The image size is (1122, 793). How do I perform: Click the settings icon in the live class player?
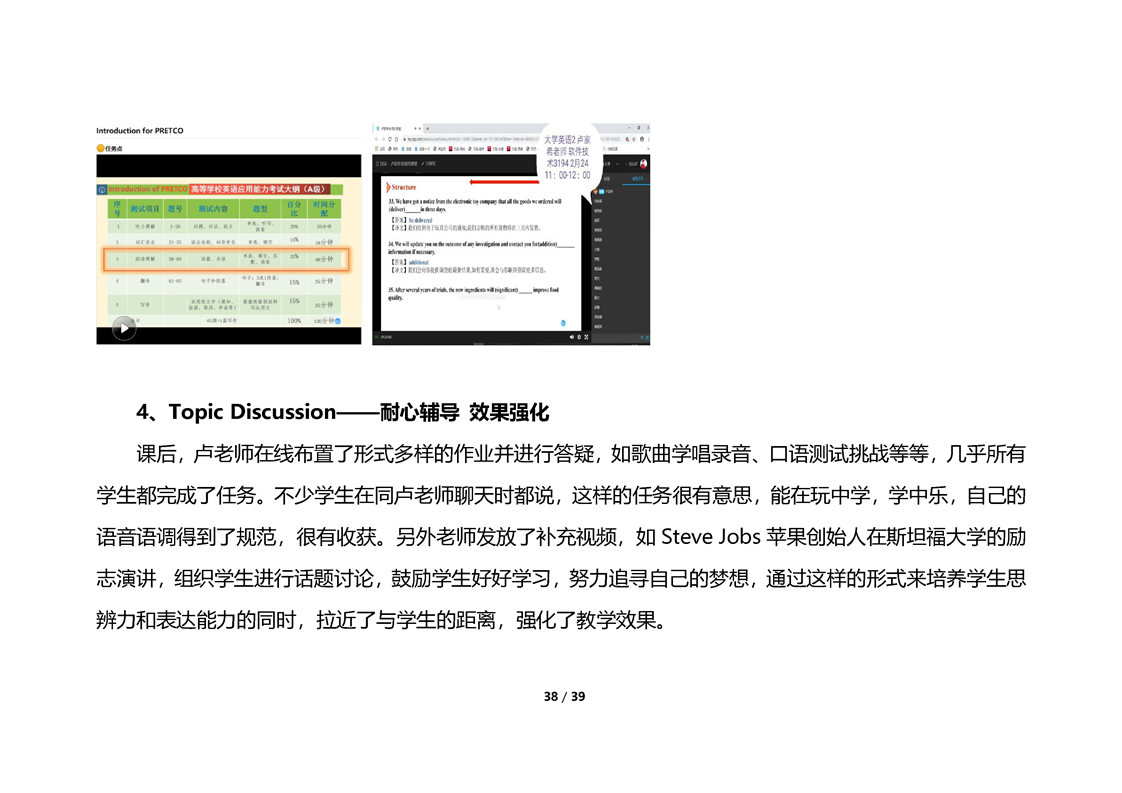coord(579,337)
